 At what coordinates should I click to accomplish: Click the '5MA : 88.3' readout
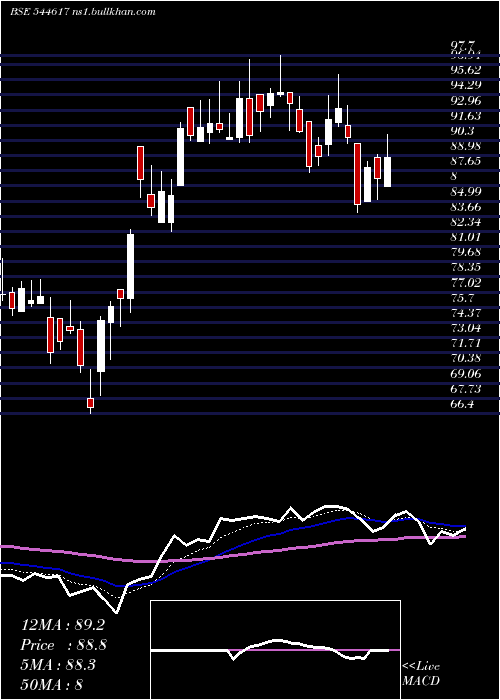(x=60, y=664)
